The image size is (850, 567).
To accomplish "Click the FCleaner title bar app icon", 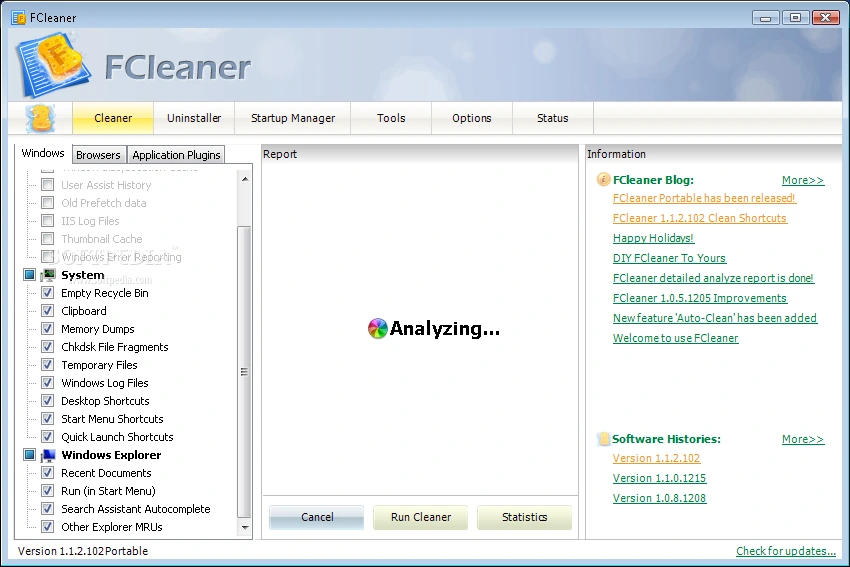I will tap(18, 17).
